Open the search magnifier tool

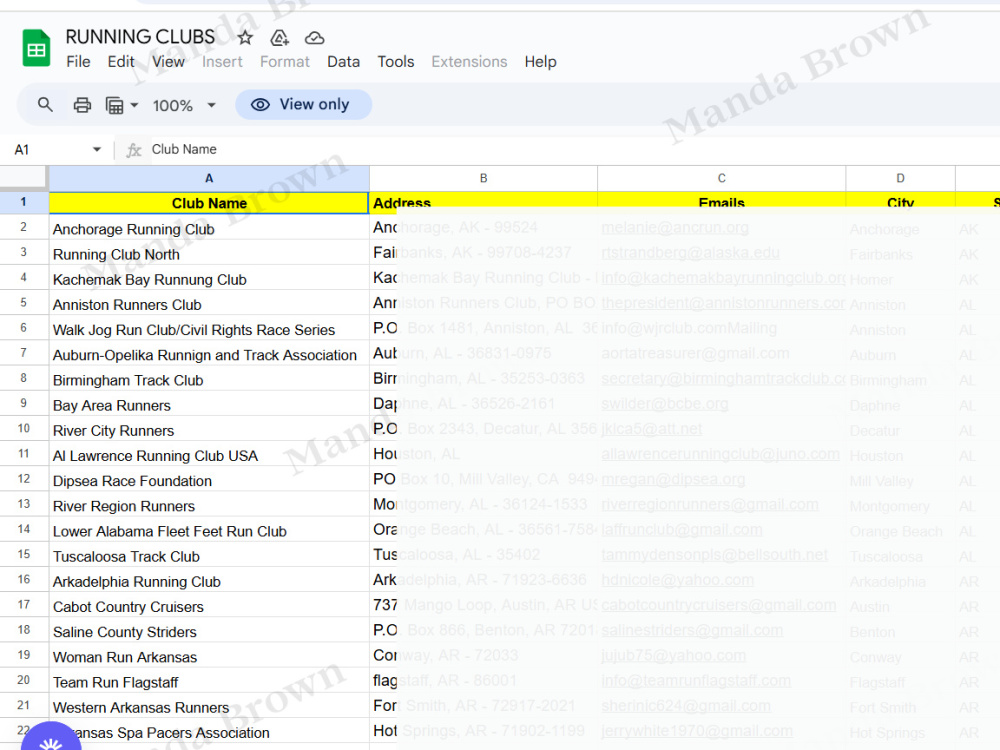(x=45, y=105)
